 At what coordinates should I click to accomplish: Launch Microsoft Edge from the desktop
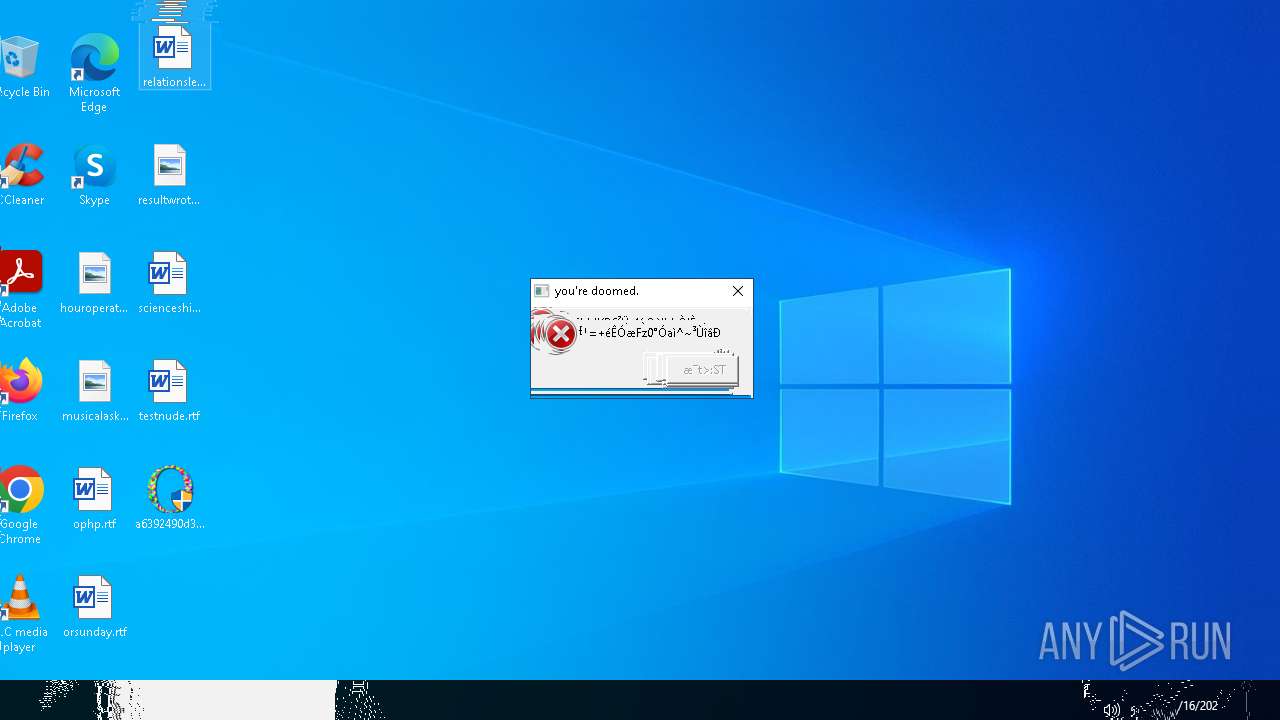point(94,73)
